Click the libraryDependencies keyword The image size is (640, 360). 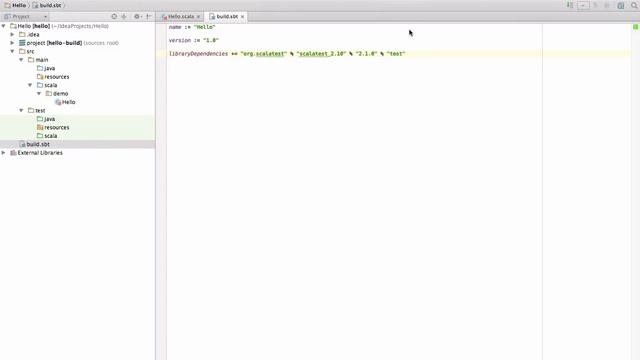[198, 53]
